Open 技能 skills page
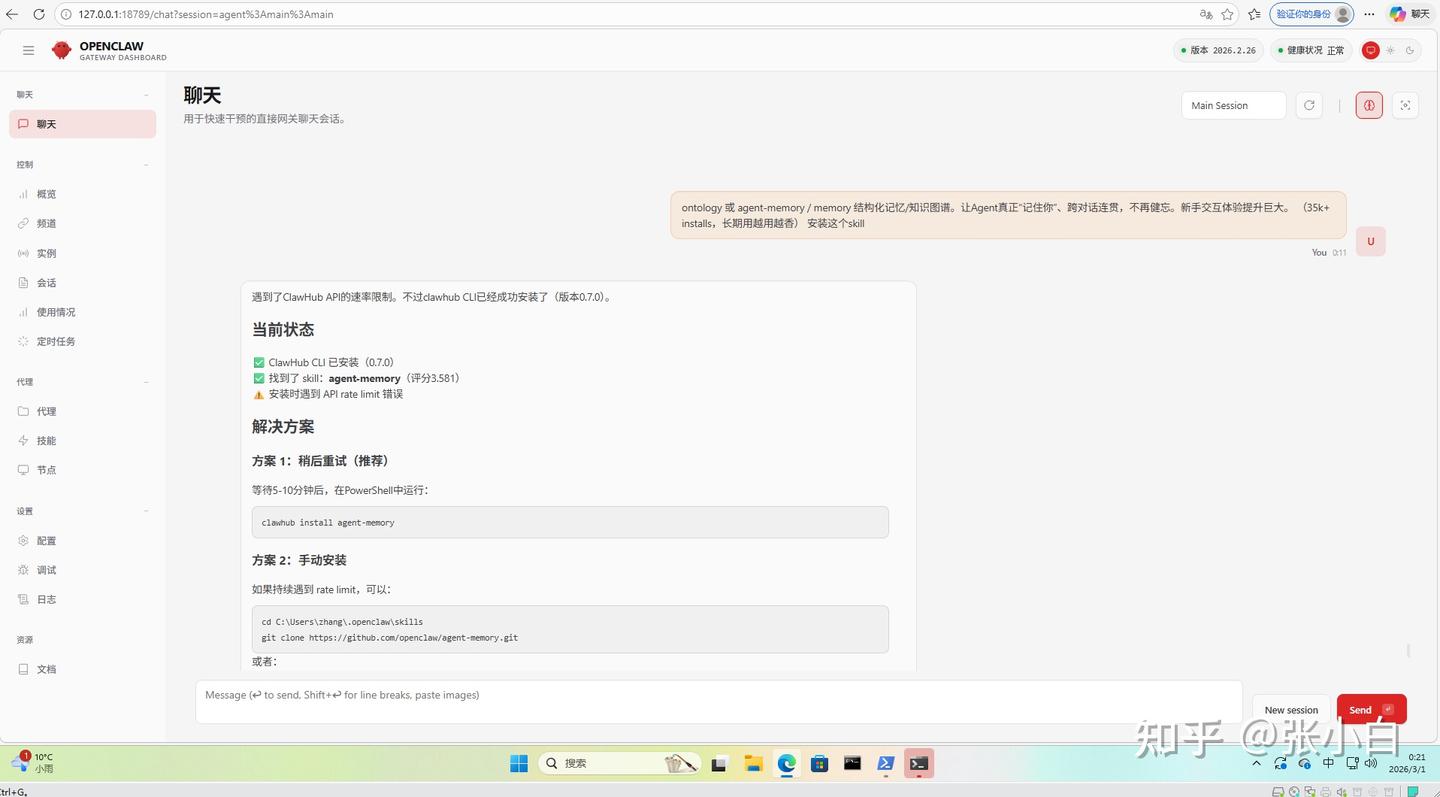Screen dimensions: 1440x797 [82, 440]
